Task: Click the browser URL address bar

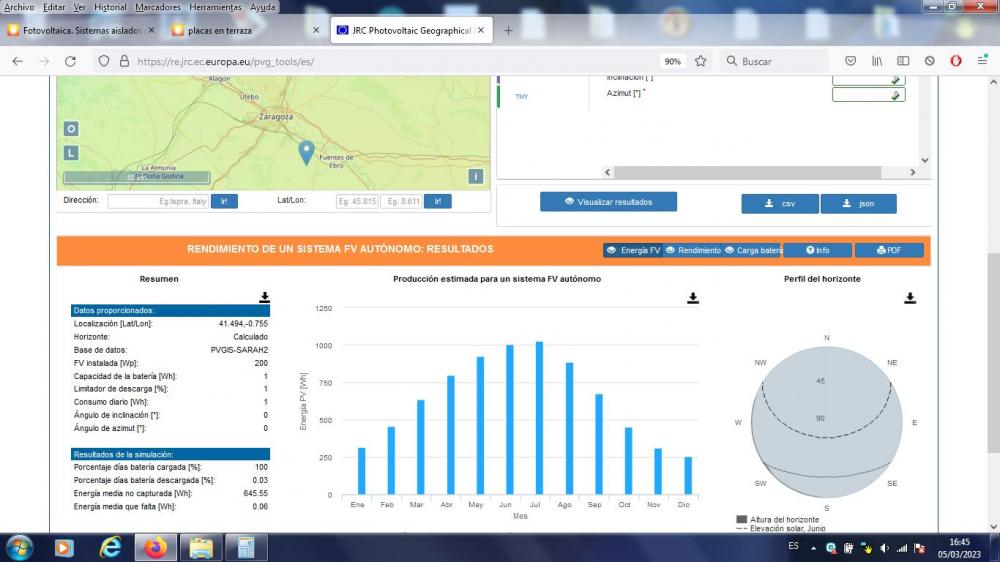Action: (395, 61)
